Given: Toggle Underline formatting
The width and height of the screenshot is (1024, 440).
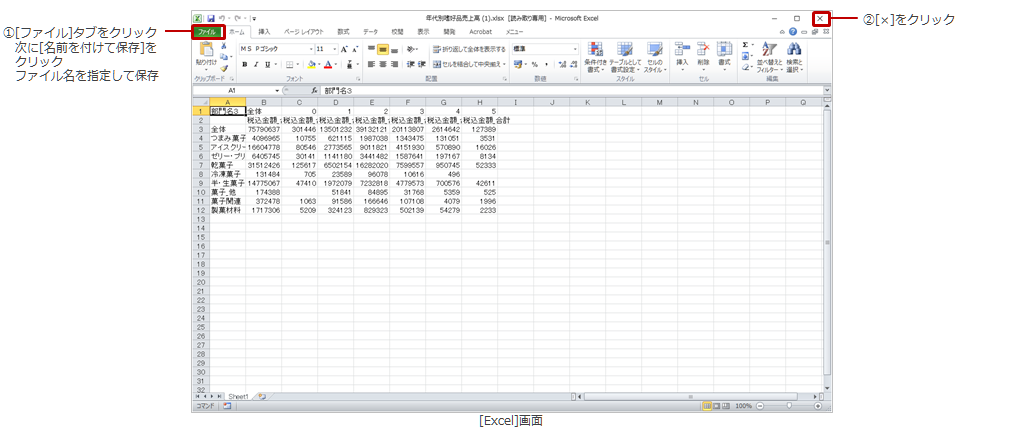Looking at the screenshot, I should pyautogui.click(x=267, y=65).
